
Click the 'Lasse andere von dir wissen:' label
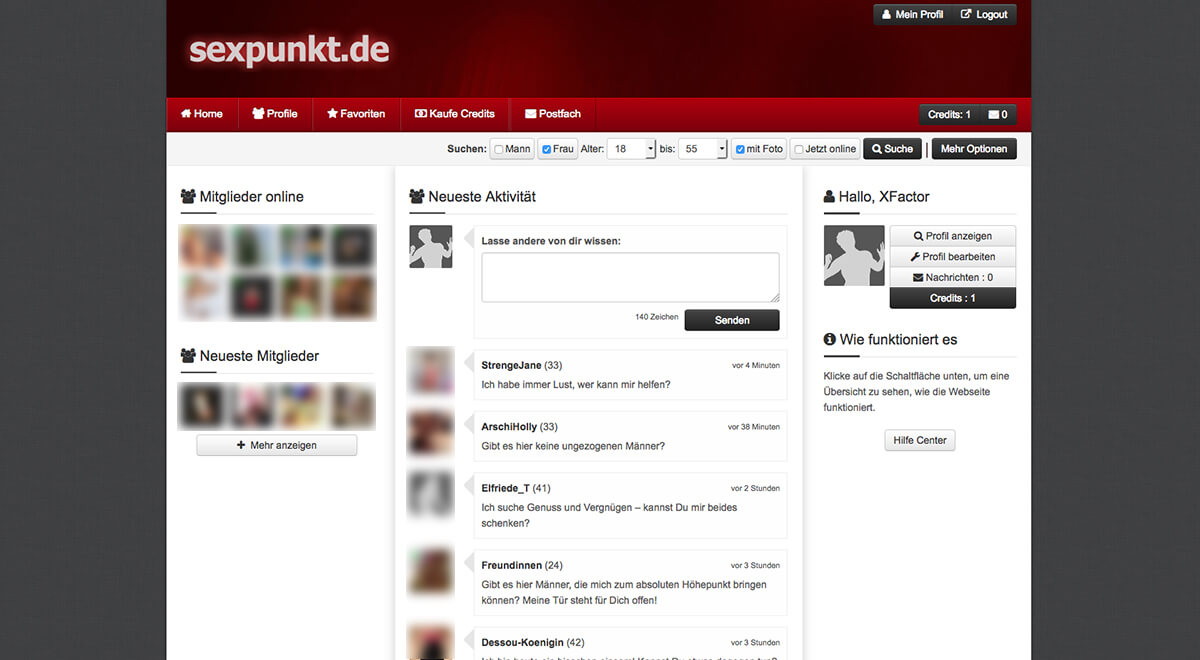[551, 241]
